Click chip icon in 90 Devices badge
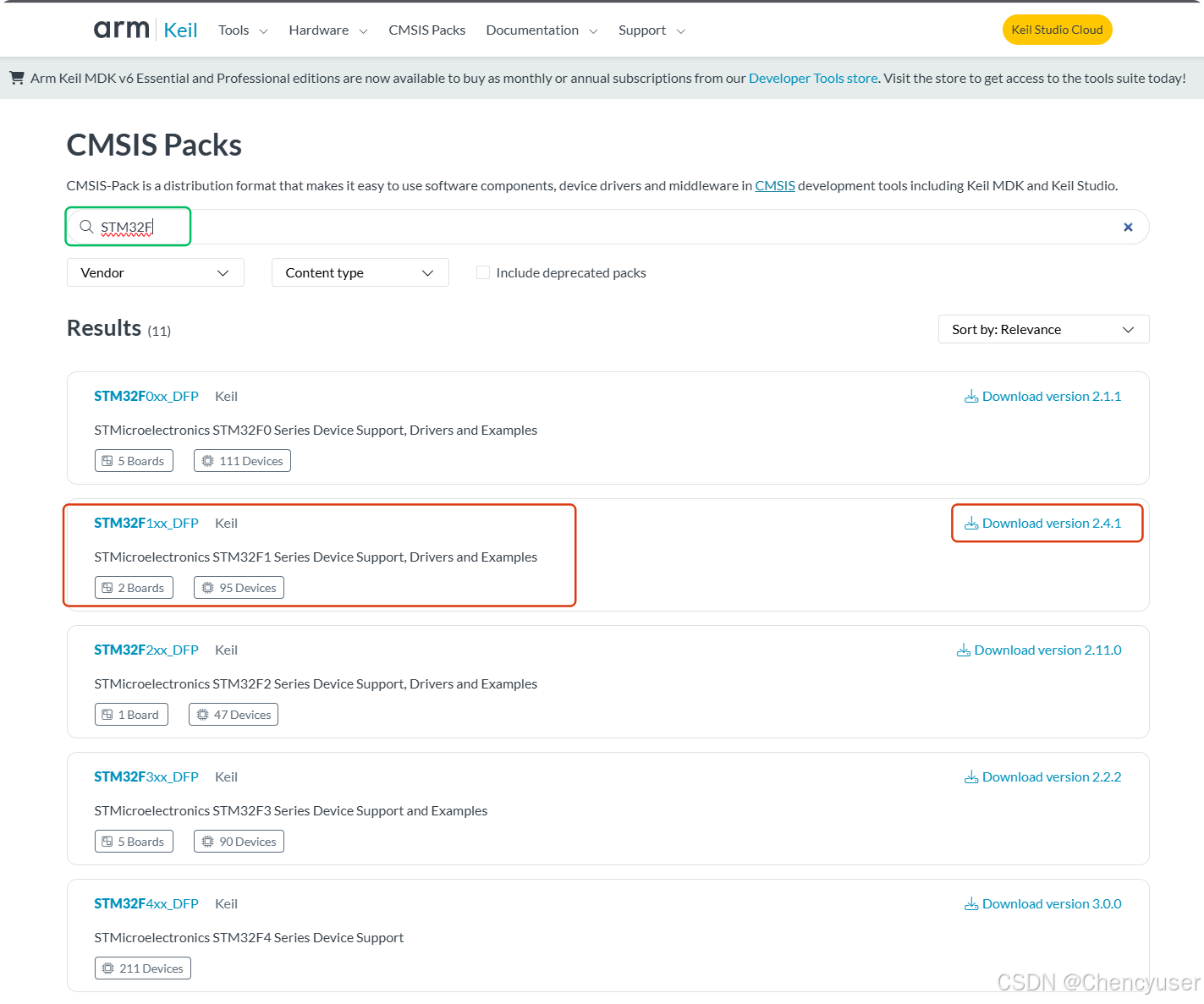1204x1004 pixels. click(208, 842)
